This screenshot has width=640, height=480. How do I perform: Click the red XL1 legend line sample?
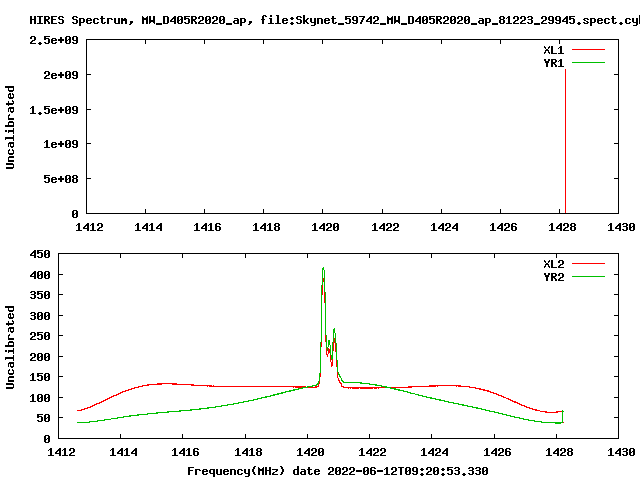pos(588,50)
